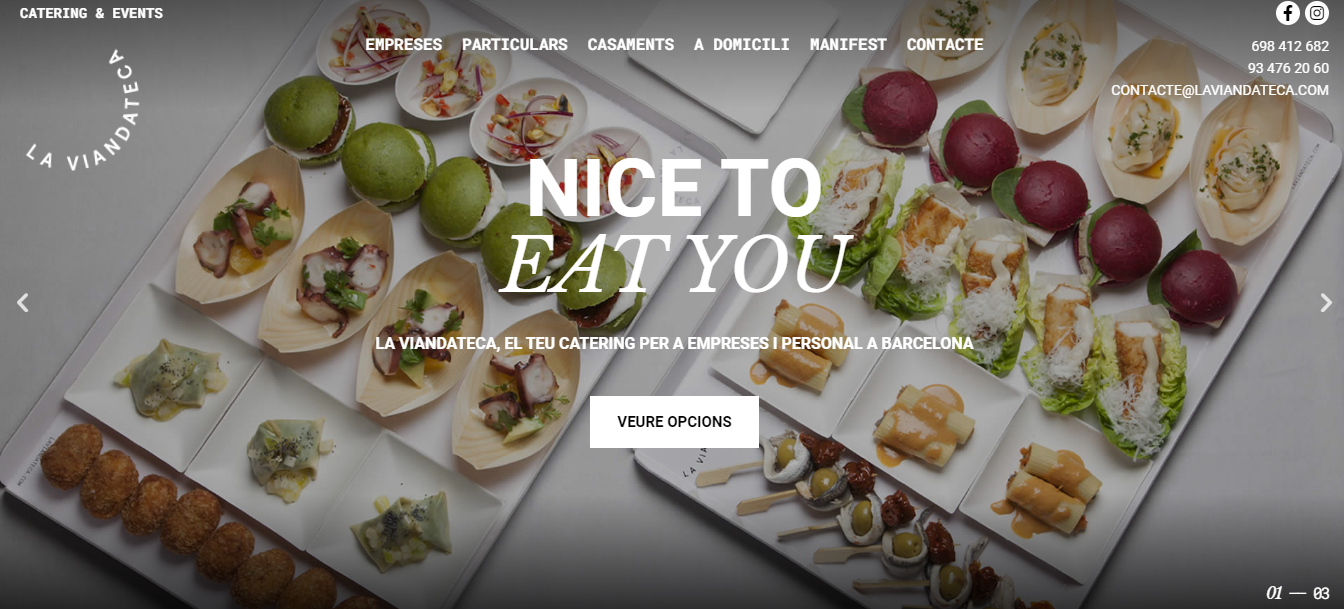Screen dimensions: 1344x609
Task: View the Manifest page
Action: pos(848,45)
